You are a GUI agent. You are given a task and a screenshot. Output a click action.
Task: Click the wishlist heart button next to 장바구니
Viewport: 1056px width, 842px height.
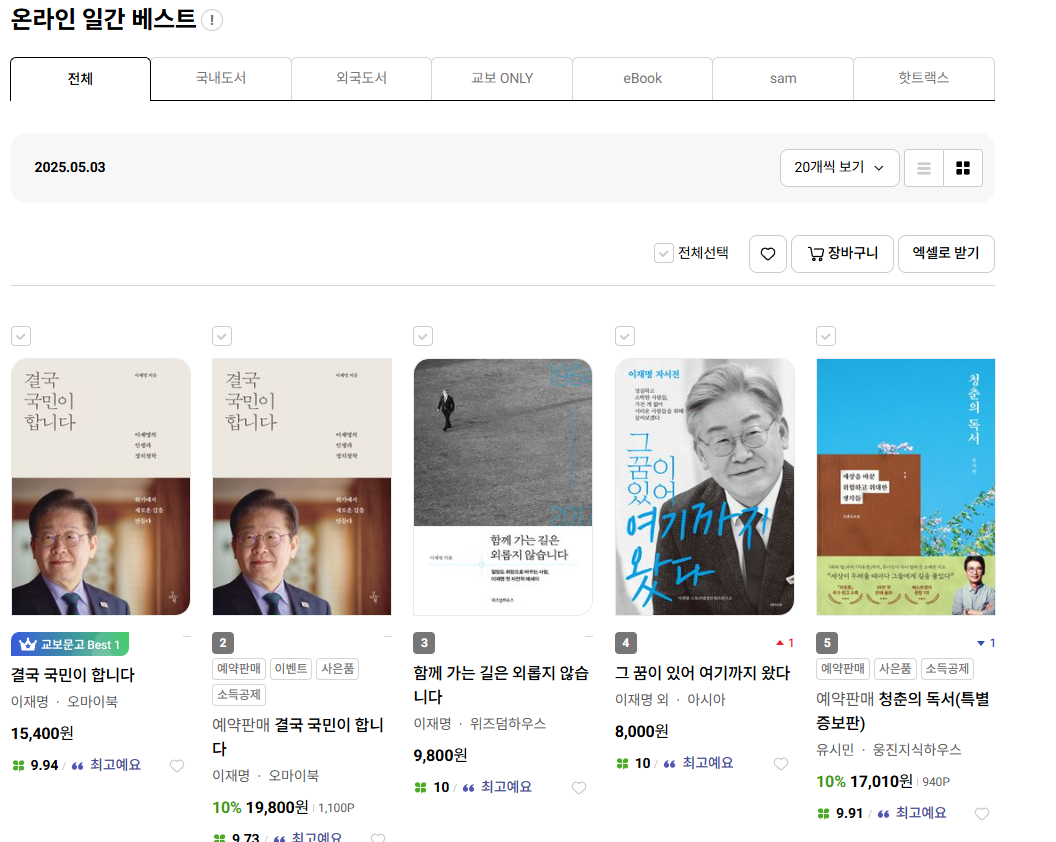click(767, 254)
